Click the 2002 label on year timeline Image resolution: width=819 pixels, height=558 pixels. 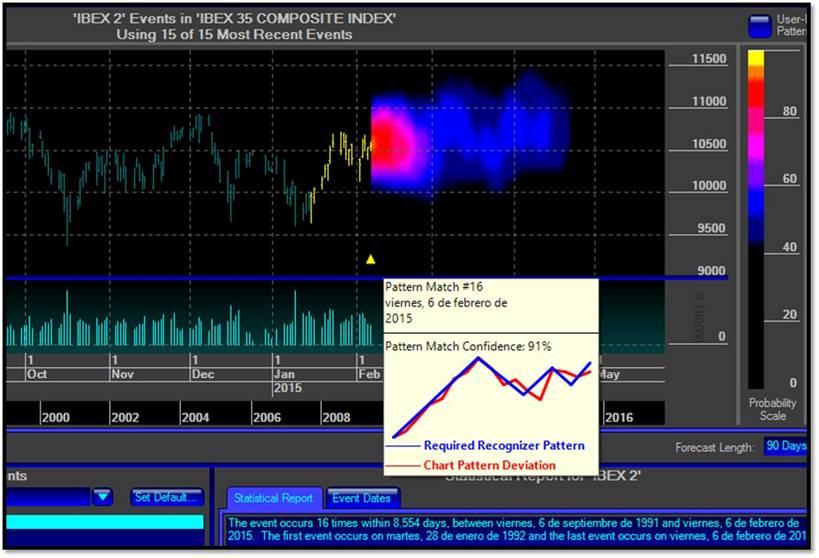click(x=125, y=417)
